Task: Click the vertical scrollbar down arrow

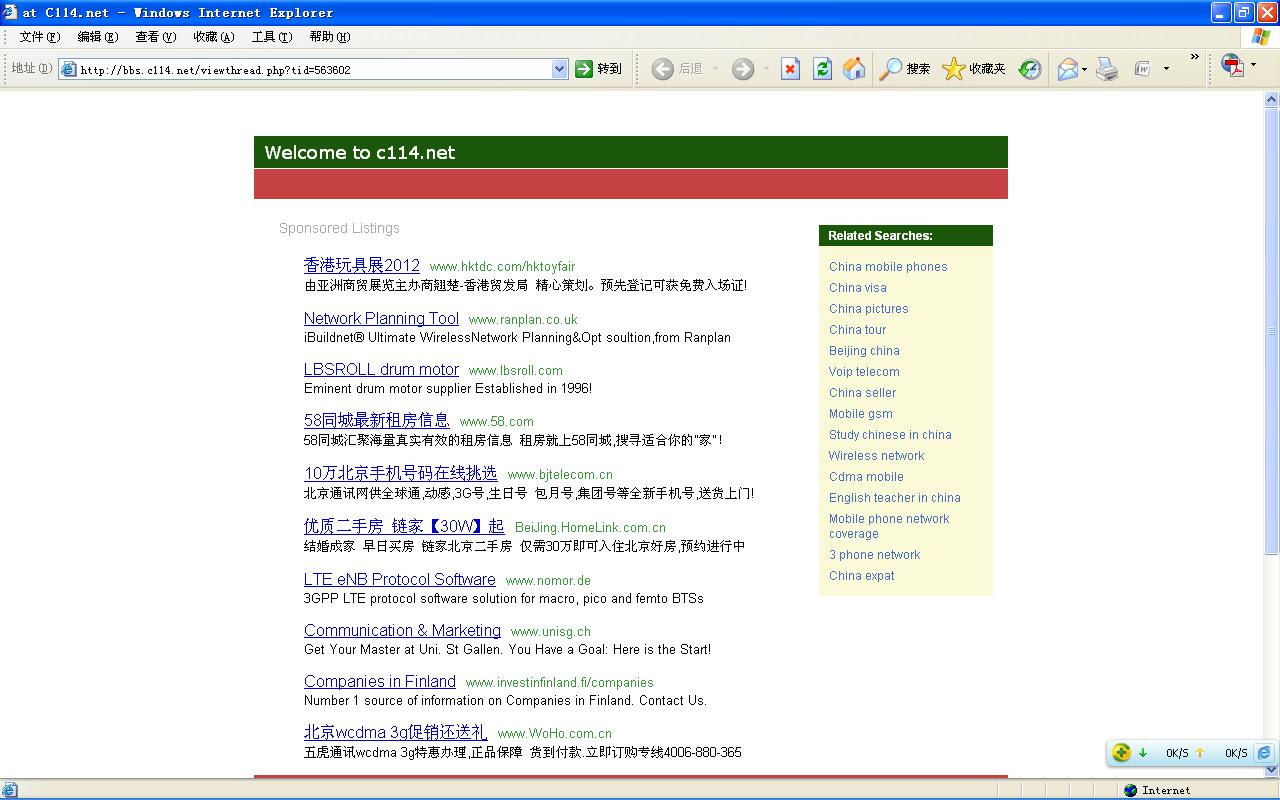Action: point(1272,770)
